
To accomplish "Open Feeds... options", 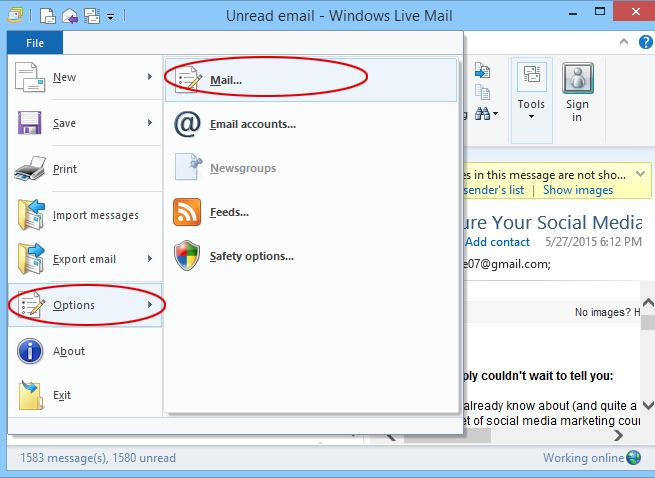I will (311, 212).
